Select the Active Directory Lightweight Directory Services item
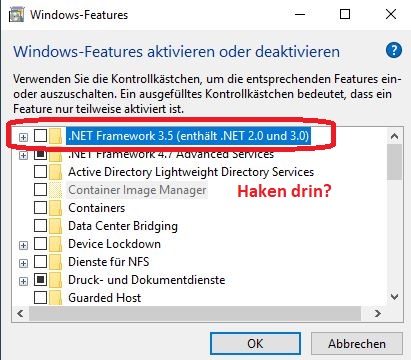The width and height of the screenshot is (411, 360). coord(191,172)
